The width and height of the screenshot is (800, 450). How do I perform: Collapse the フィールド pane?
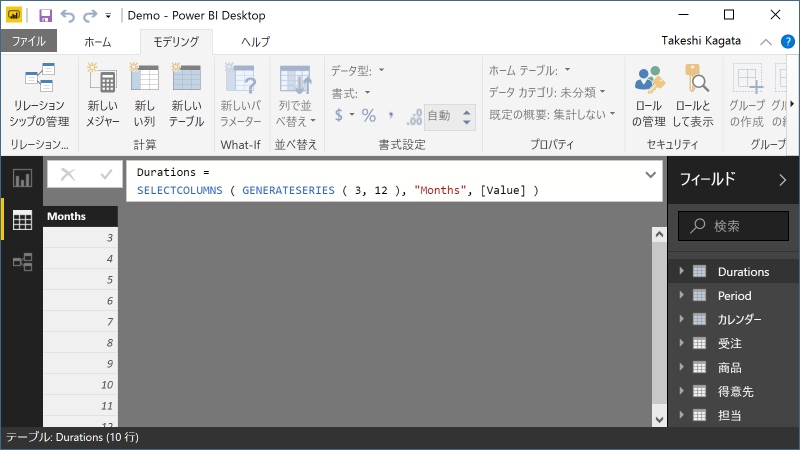click(783, 180)
